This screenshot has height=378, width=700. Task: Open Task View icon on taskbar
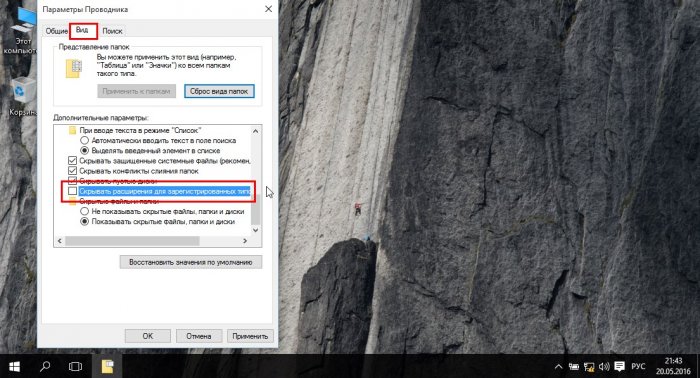75,366
